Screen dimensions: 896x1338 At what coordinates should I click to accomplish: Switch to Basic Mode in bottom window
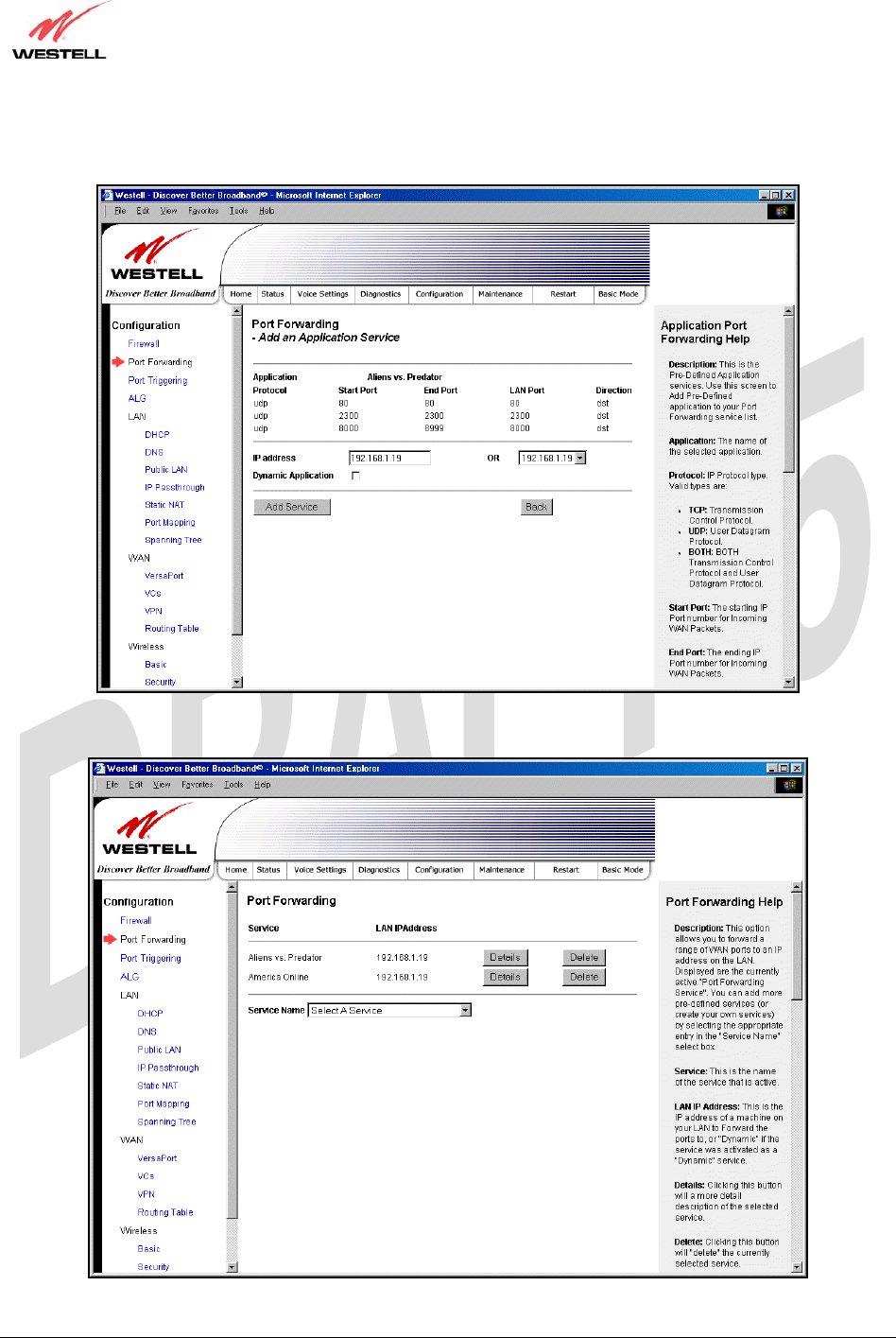tap(623, 870)
